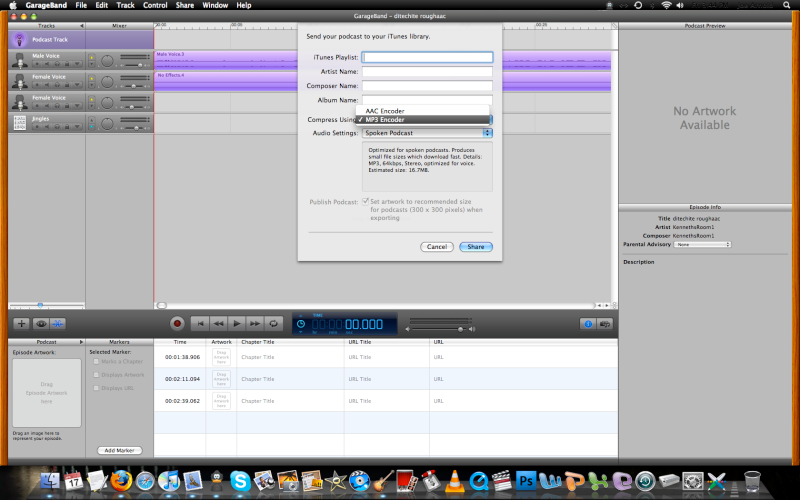Collapse the Tracks header triangle

(82, 26)
